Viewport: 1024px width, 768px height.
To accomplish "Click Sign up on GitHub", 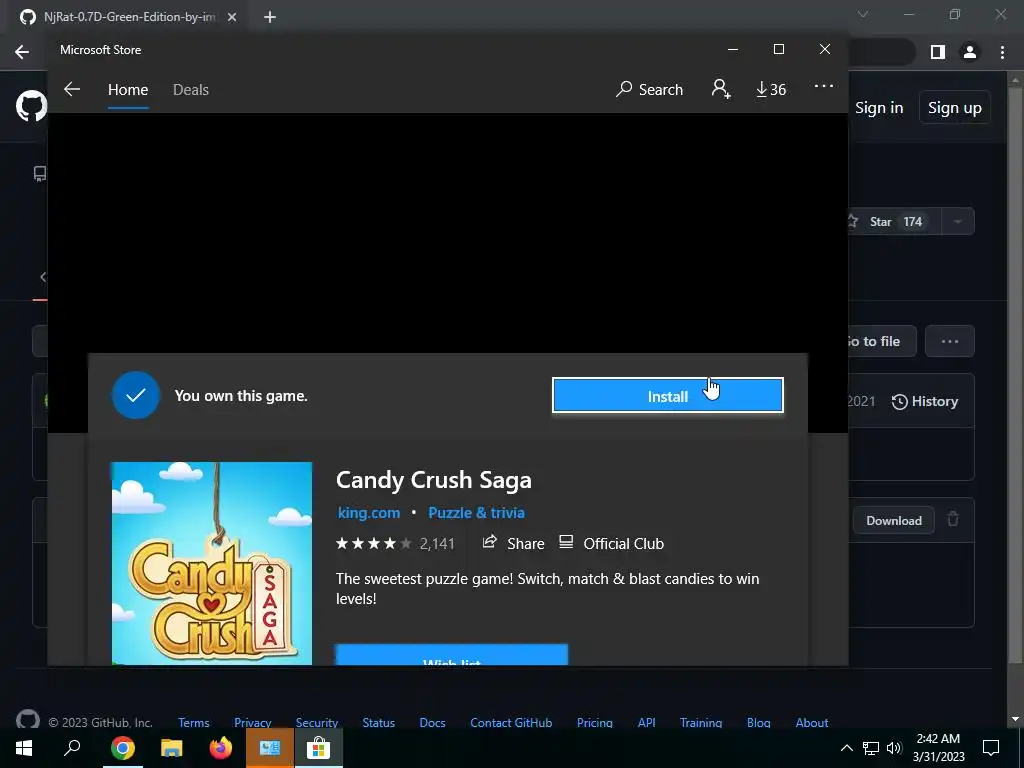I will tap(955, 108).
